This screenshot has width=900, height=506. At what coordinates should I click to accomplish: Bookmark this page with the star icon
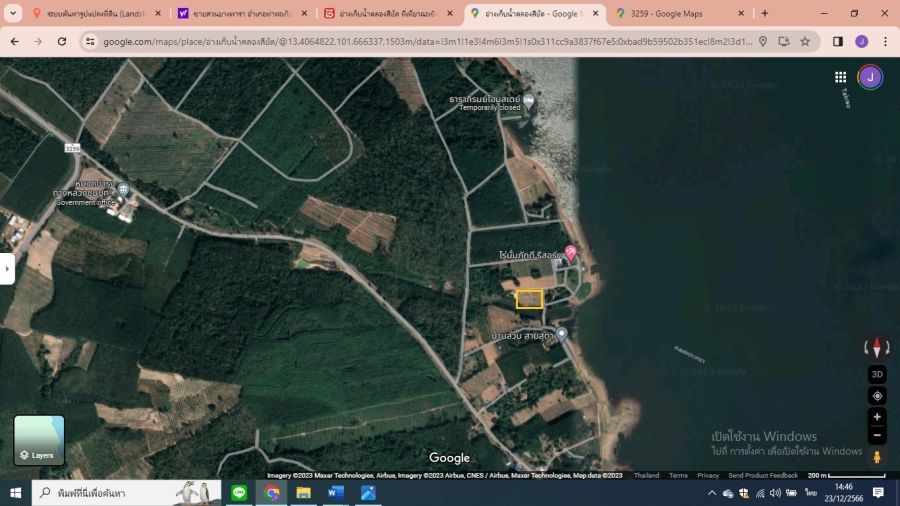coord(805,41)
